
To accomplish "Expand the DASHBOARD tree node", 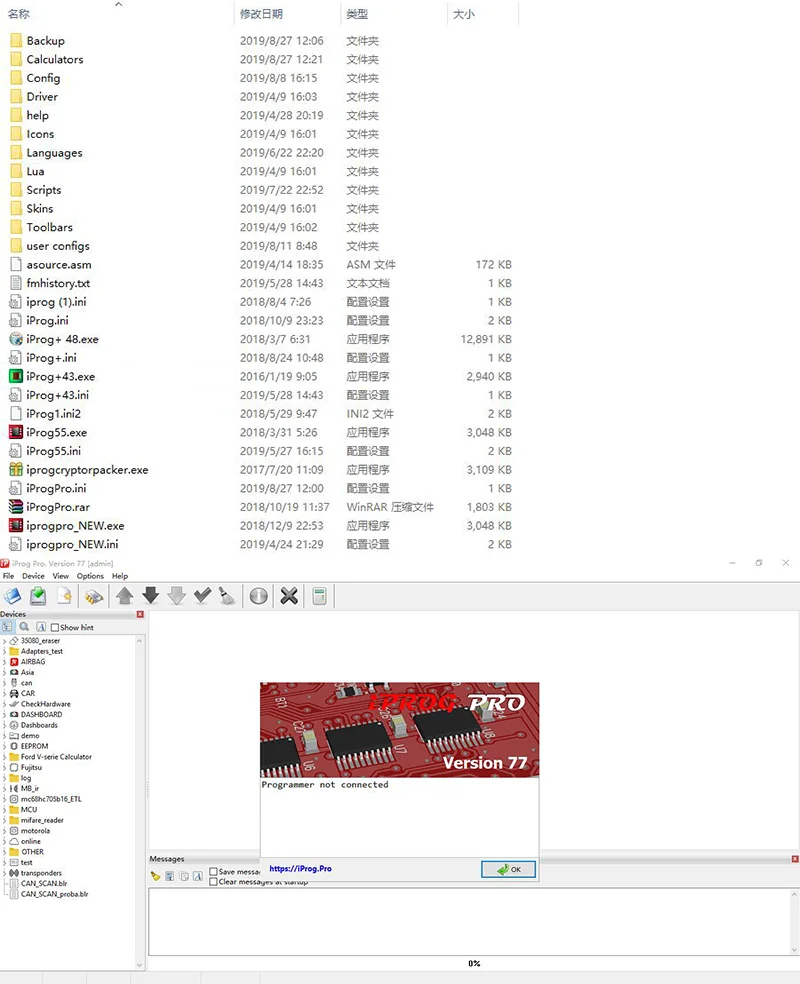I will [x=4, y=714].
